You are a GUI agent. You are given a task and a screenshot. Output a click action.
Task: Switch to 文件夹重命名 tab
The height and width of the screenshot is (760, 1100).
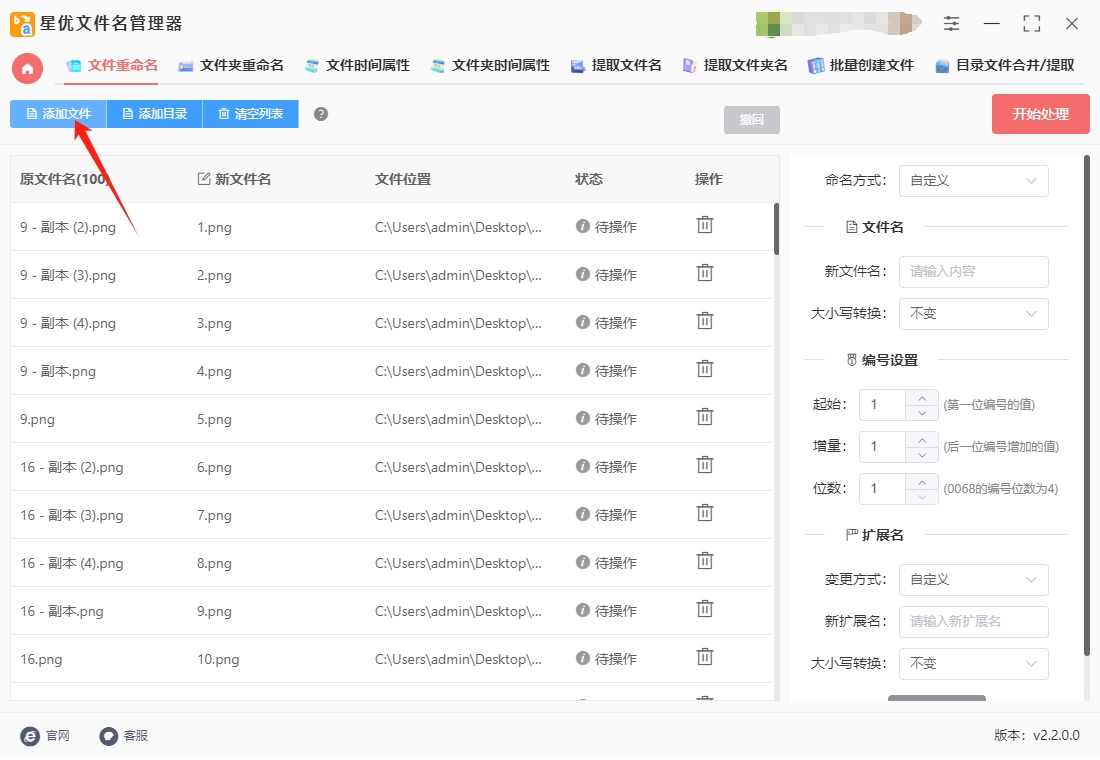231,65
